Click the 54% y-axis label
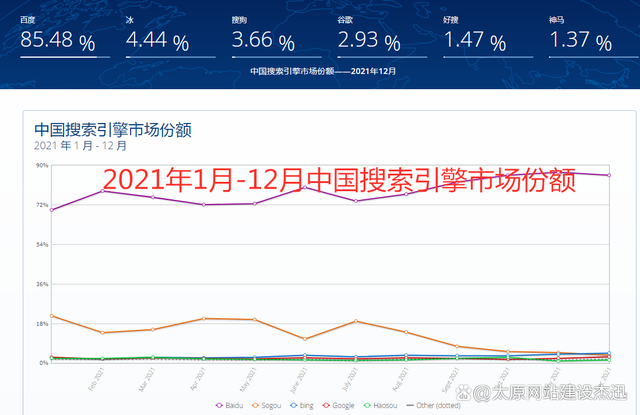640x415 pixels. (42, 244)
